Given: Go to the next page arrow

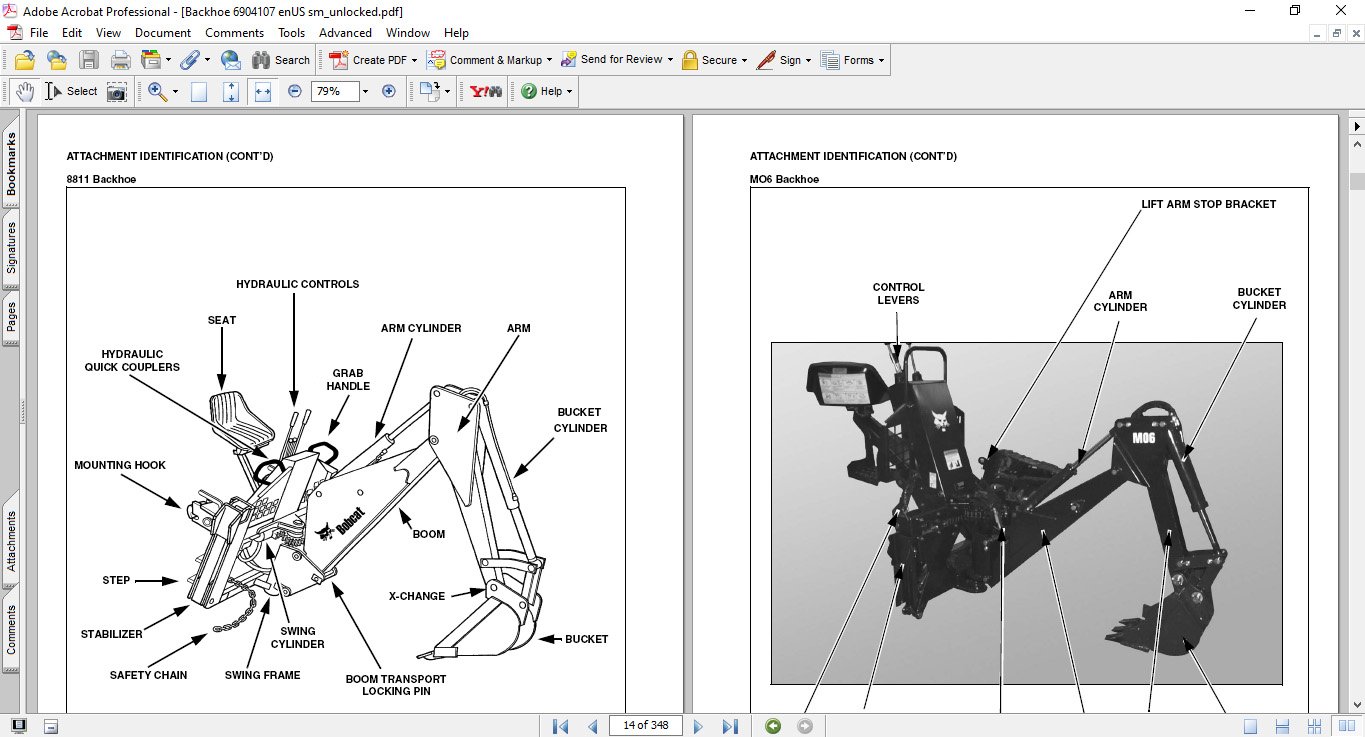Looking at the screenshot, I should tap(699, 726).
